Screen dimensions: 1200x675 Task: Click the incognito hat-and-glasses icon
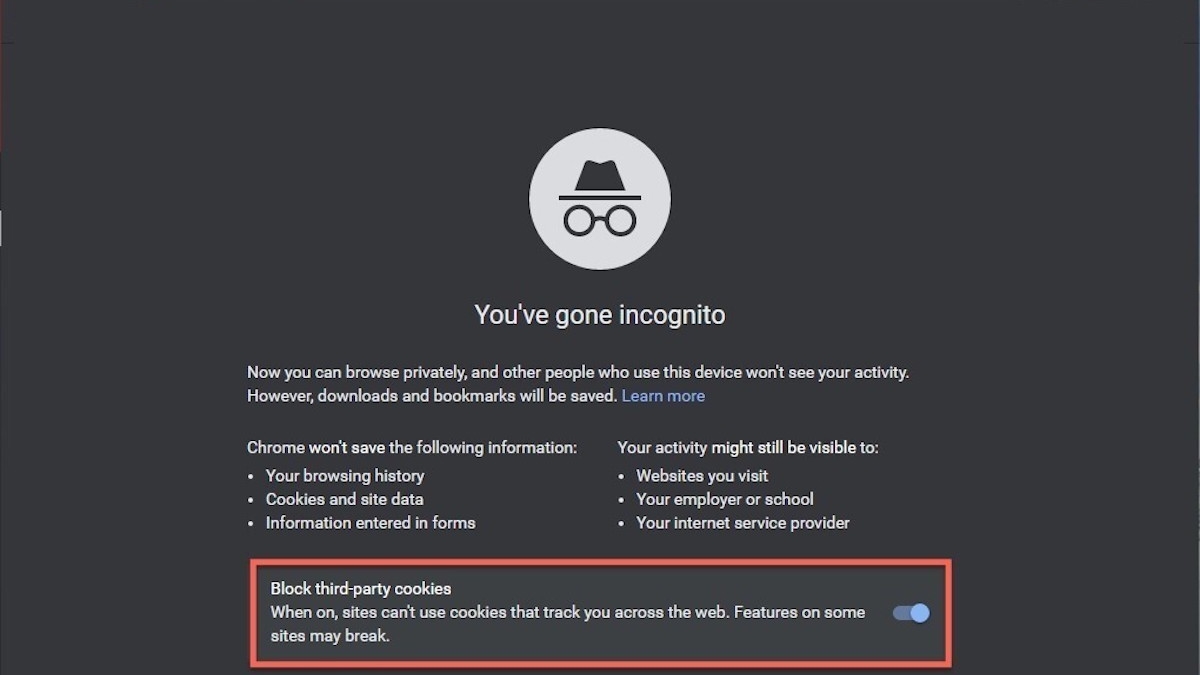point(600,199)
